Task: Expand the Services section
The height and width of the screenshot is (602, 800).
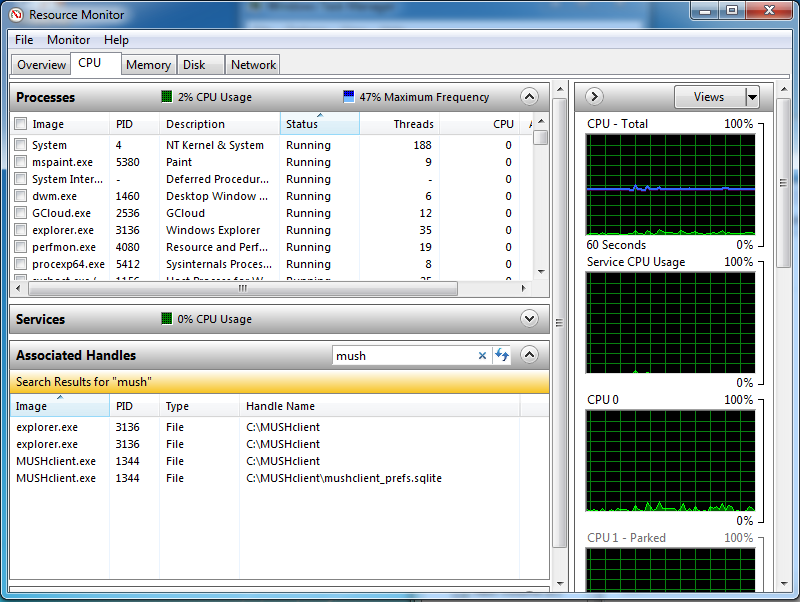Action: 530,319
